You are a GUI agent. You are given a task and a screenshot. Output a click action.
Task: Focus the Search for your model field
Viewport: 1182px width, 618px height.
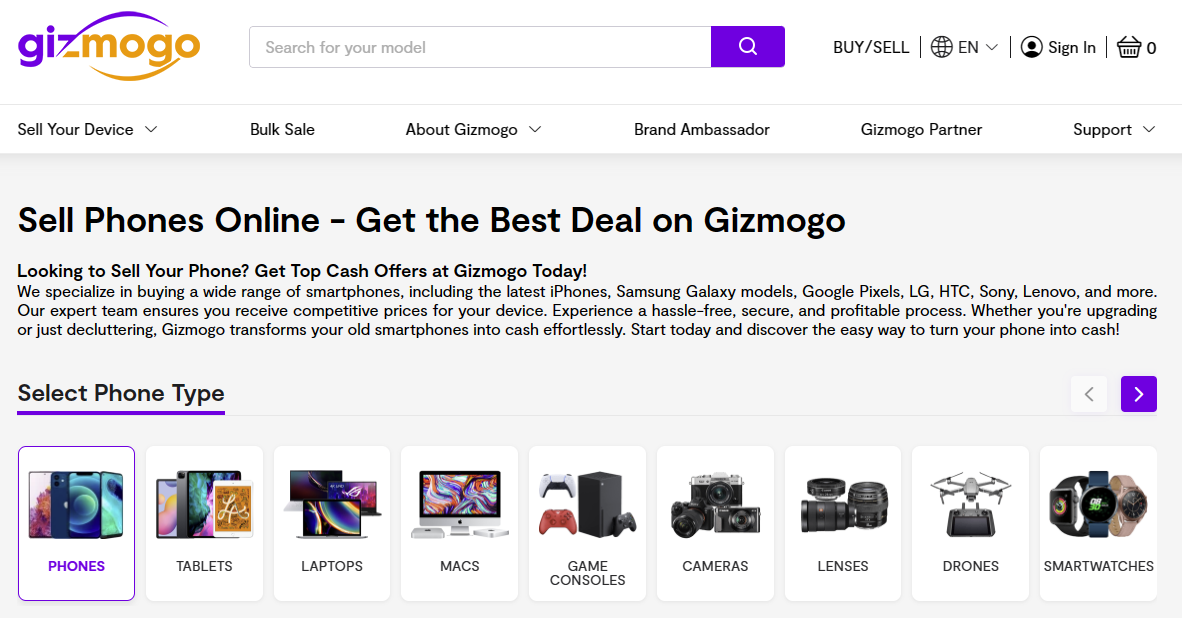point(480,47)
